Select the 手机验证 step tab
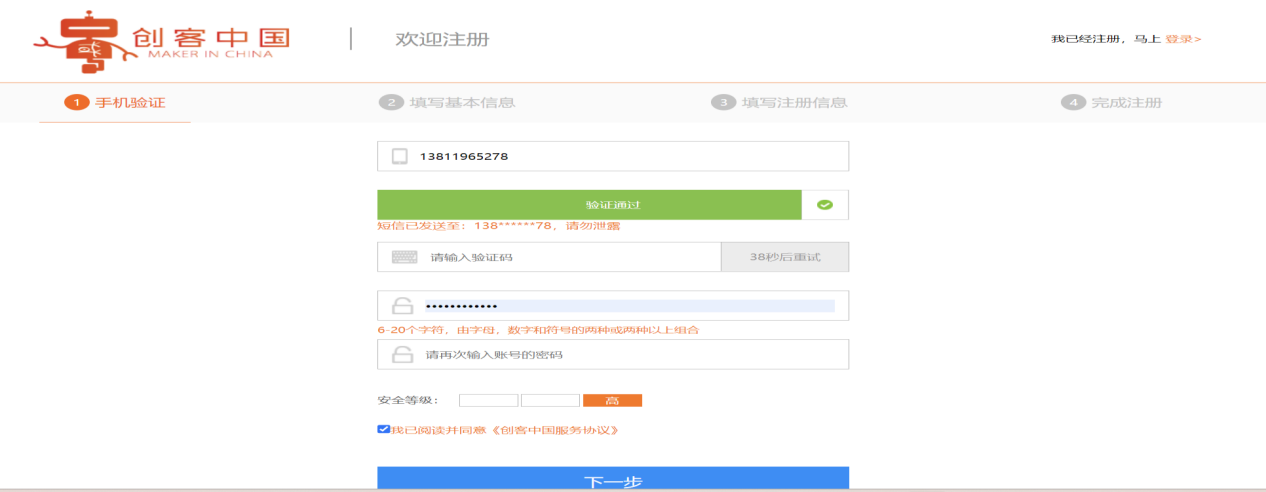1266x492 pixels. [115, 102]
